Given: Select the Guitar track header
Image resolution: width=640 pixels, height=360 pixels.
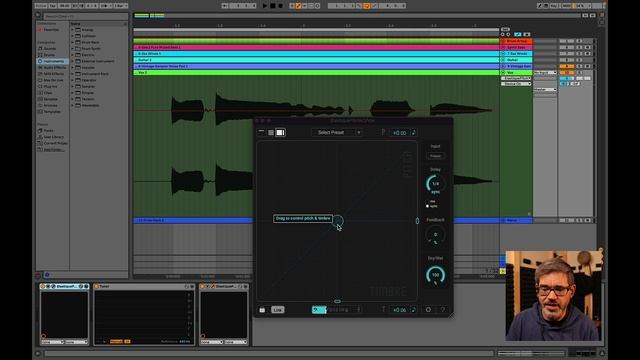Looking at the screenshot, I should [x=516, y=60].
